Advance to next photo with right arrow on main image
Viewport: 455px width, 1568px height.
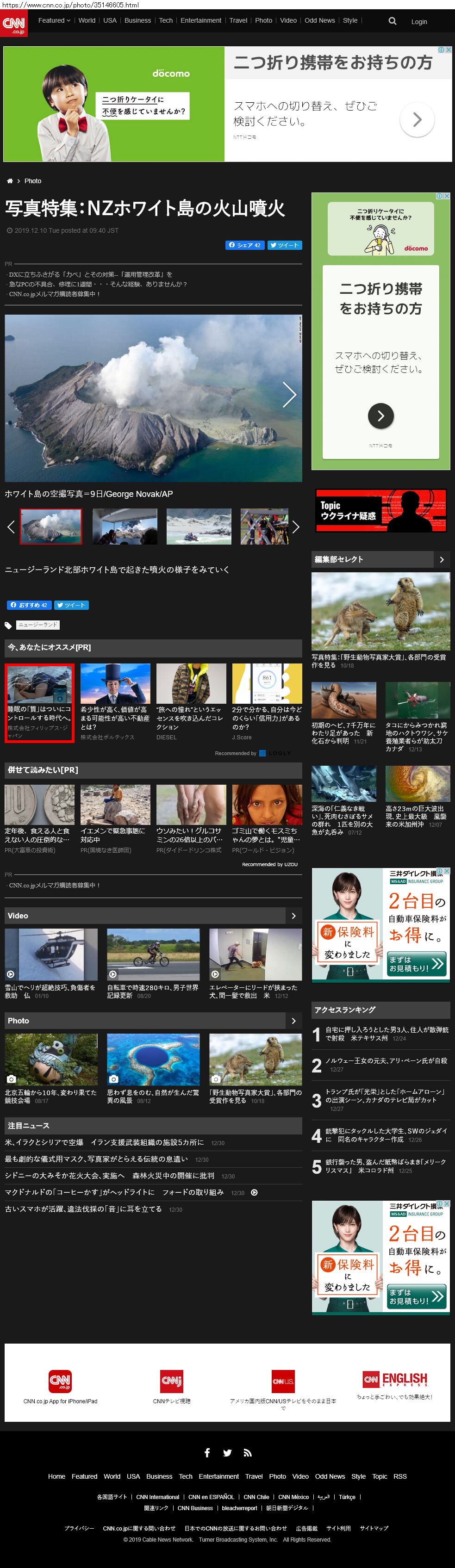click(x=289, y=395)
